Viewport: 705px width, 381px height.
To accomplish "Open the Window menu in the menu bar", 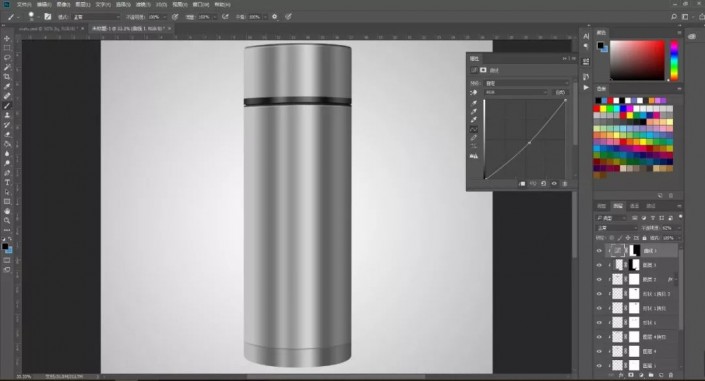I will [201, 4].
